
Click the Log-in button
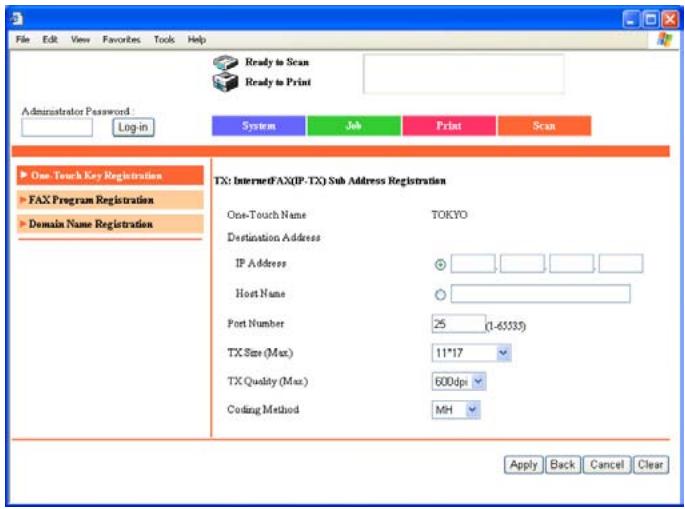click(133, 128)
